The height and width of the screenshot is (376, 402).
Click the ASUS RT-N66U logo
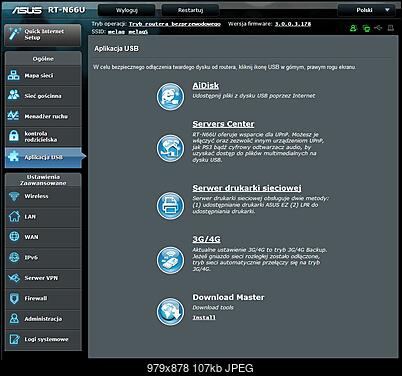coord(49,10)
